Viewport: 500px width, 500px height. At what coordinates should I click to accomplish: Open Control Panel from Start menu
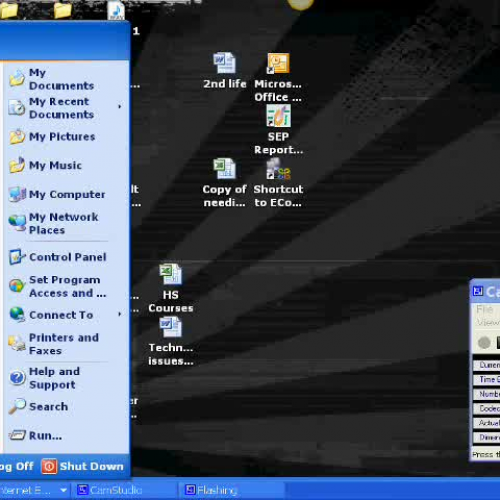63,257
